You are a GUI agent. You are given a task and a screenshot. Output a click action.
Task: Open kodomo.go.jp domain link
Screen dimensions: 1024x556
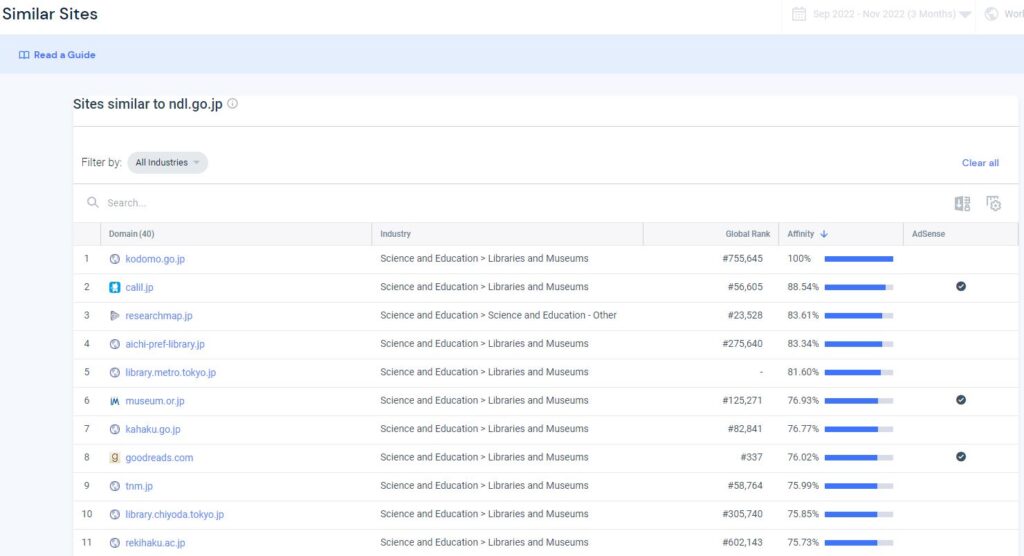pos(155,259)
